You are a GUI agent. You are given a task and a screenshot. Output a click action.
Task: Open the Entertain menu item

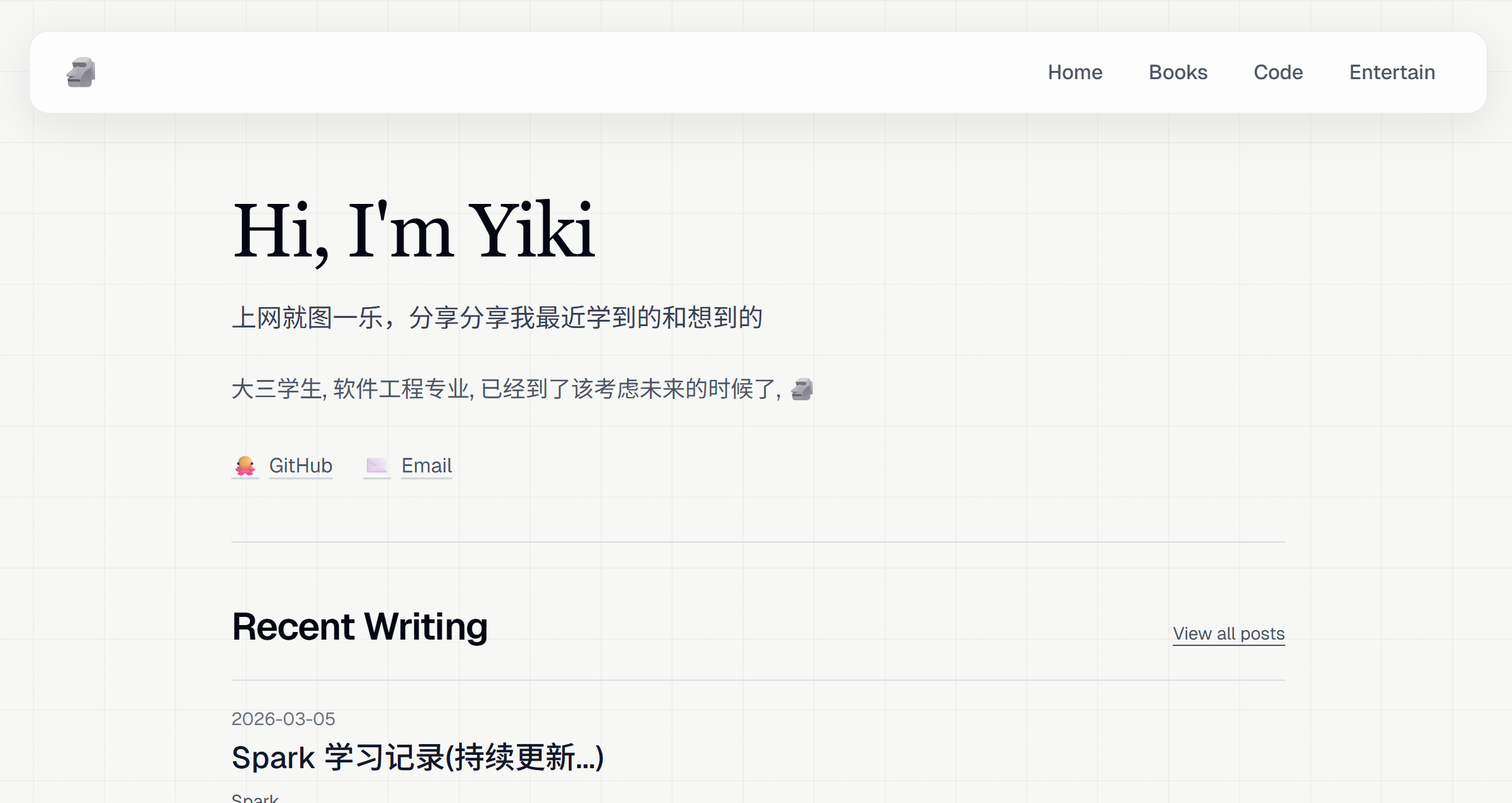point(1392,72)
